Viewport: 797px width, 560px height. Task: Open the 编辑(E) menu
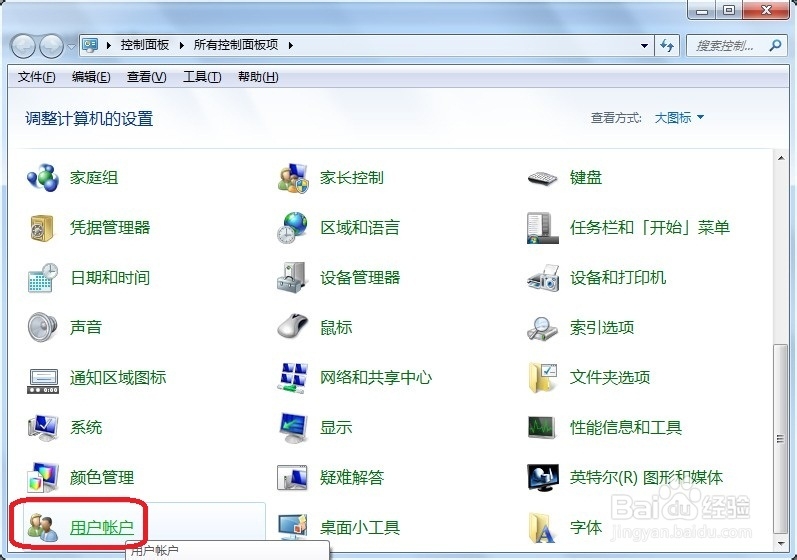coord(91,77)
